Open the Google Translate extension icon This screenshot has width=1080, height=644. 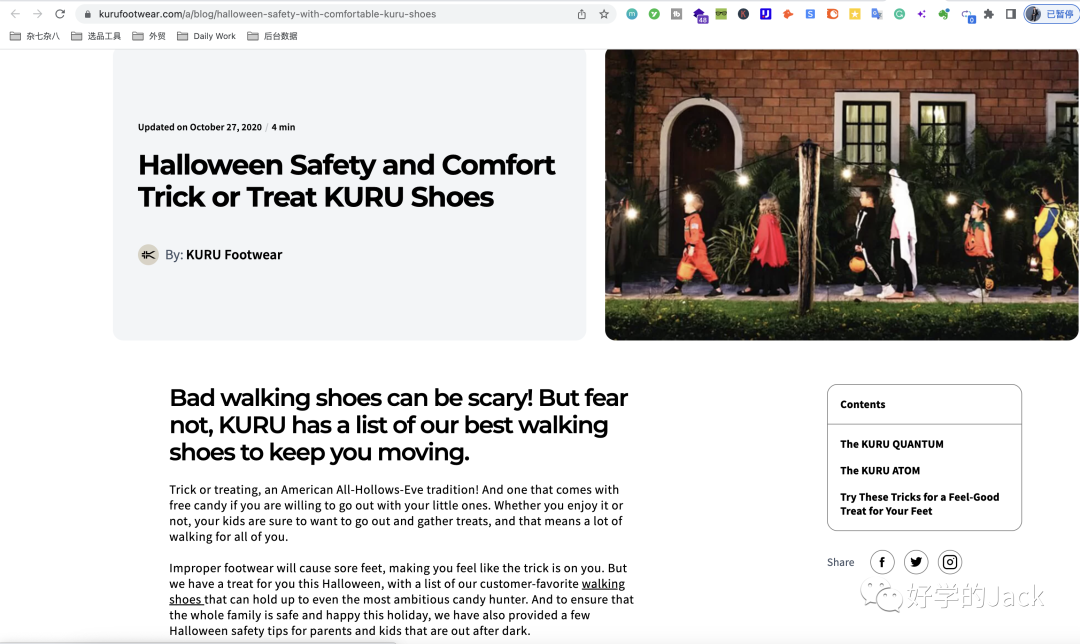pyautogui.click(x=877, y=14)
